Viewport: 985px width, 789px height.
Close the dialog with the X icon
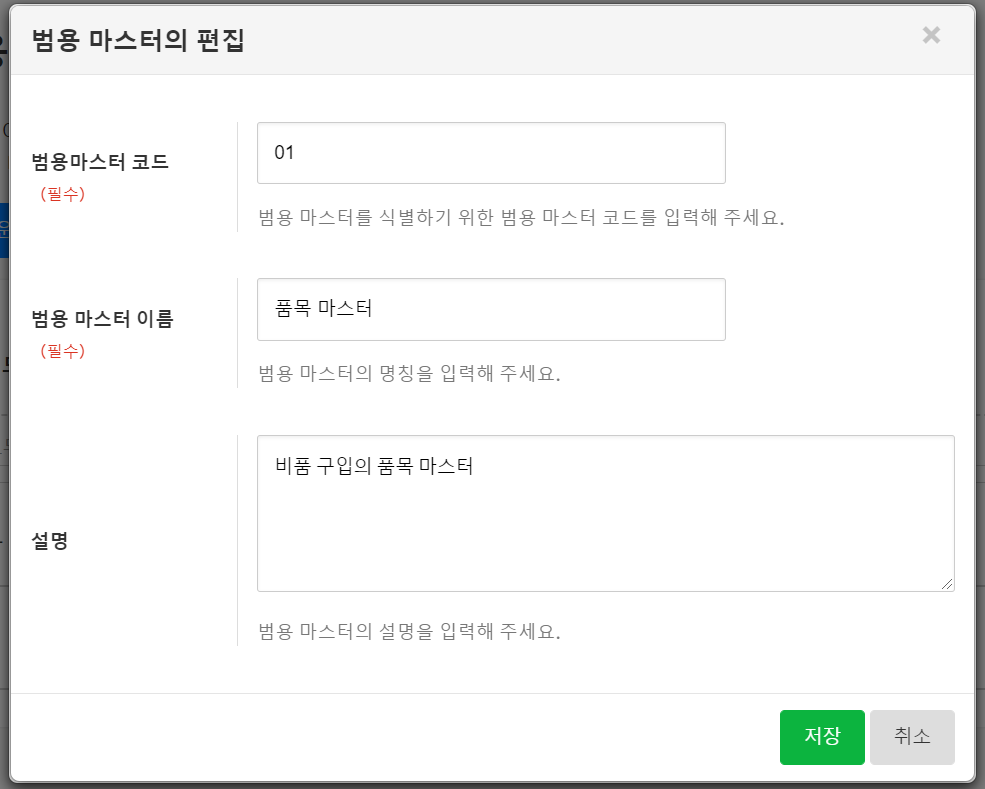click(x=931, y=36)
